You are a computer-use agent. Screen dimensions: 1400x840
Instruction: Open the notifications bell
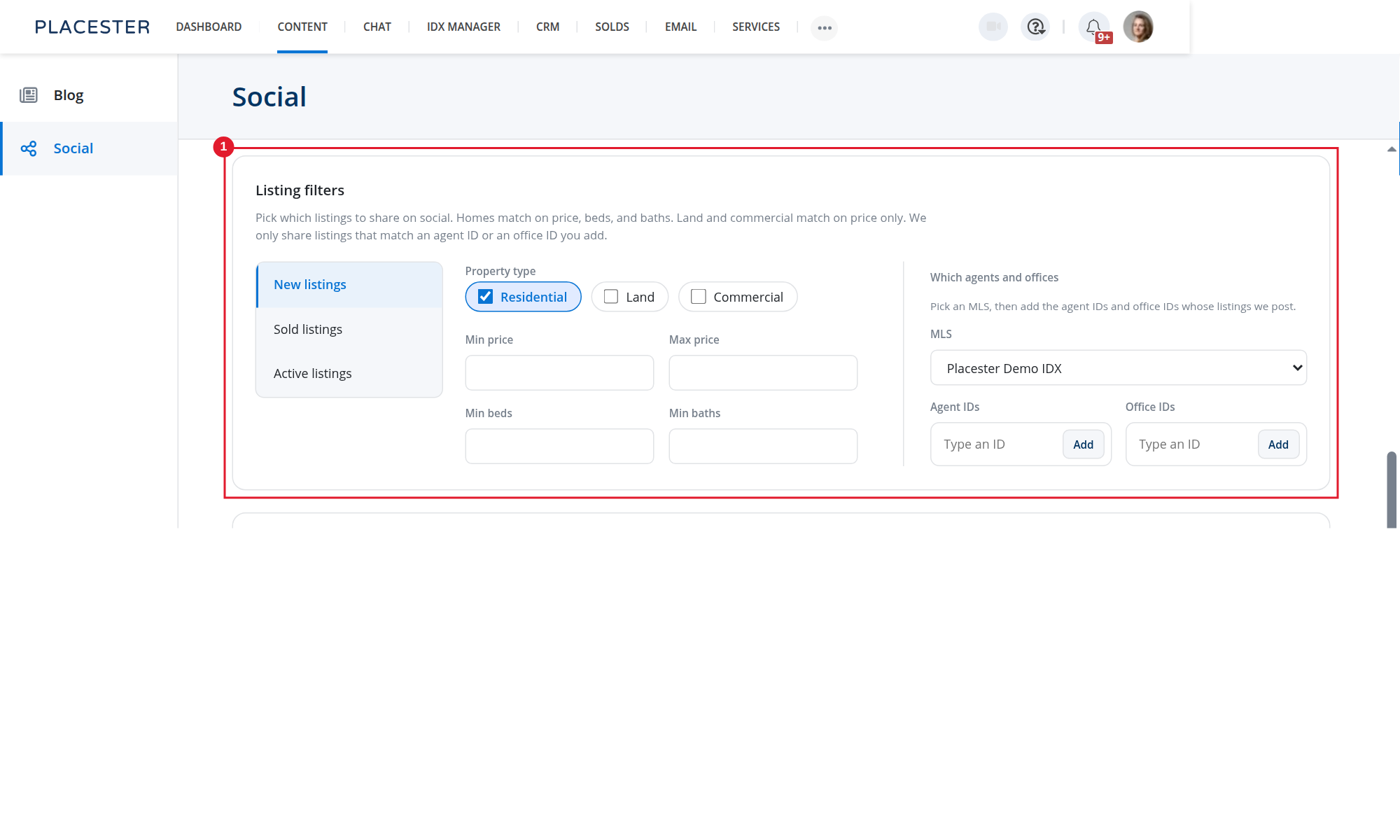click(1094, 27)
